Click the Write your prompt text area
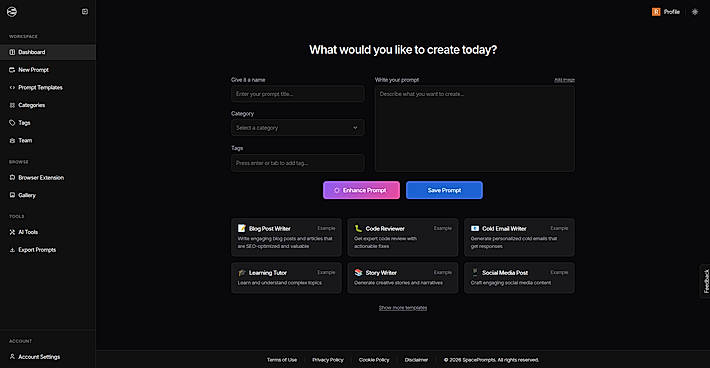 tap(475, 129)
